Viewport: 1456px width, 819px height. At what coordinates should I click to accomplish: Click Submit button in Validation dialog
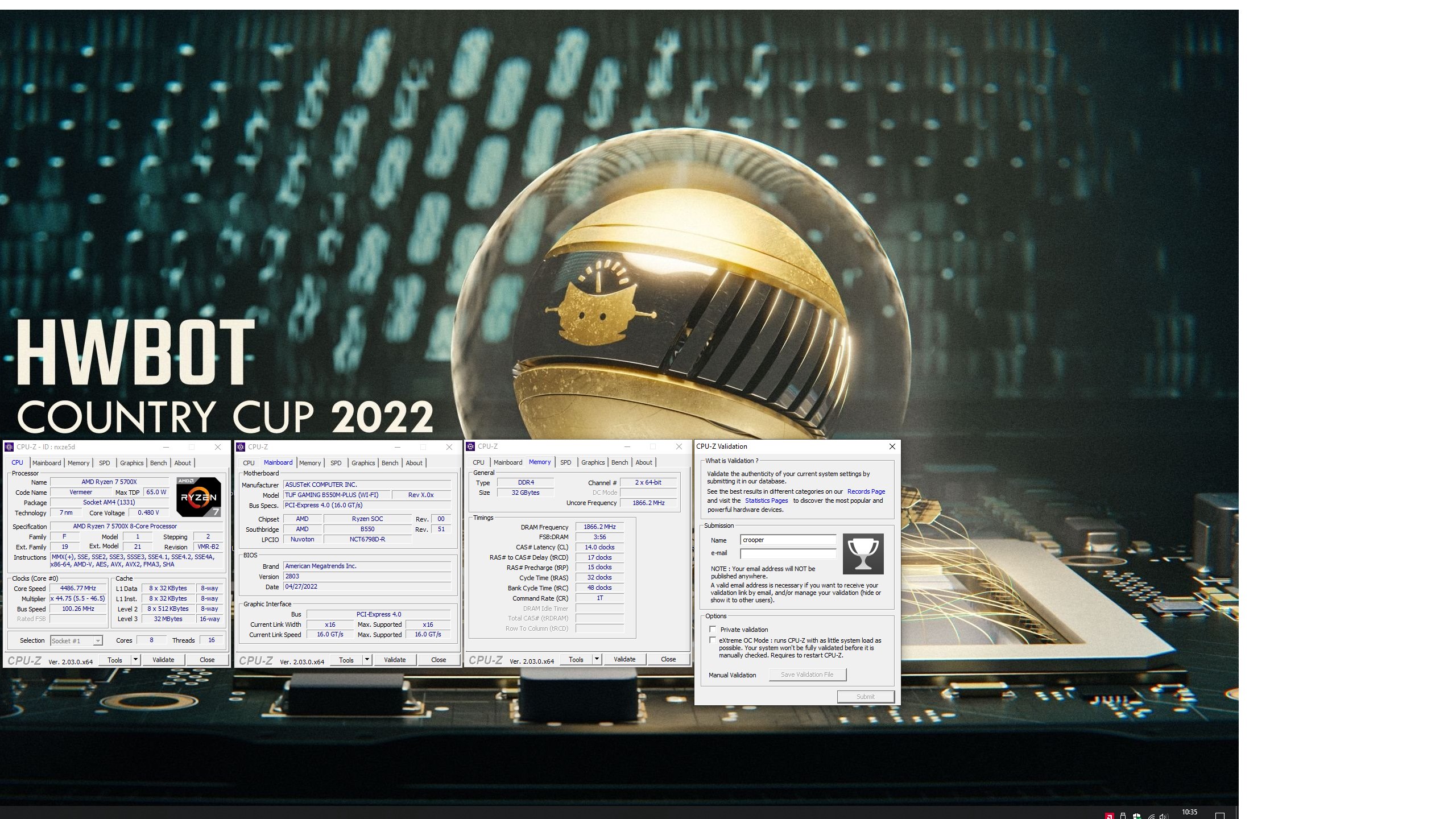point(866,696)
